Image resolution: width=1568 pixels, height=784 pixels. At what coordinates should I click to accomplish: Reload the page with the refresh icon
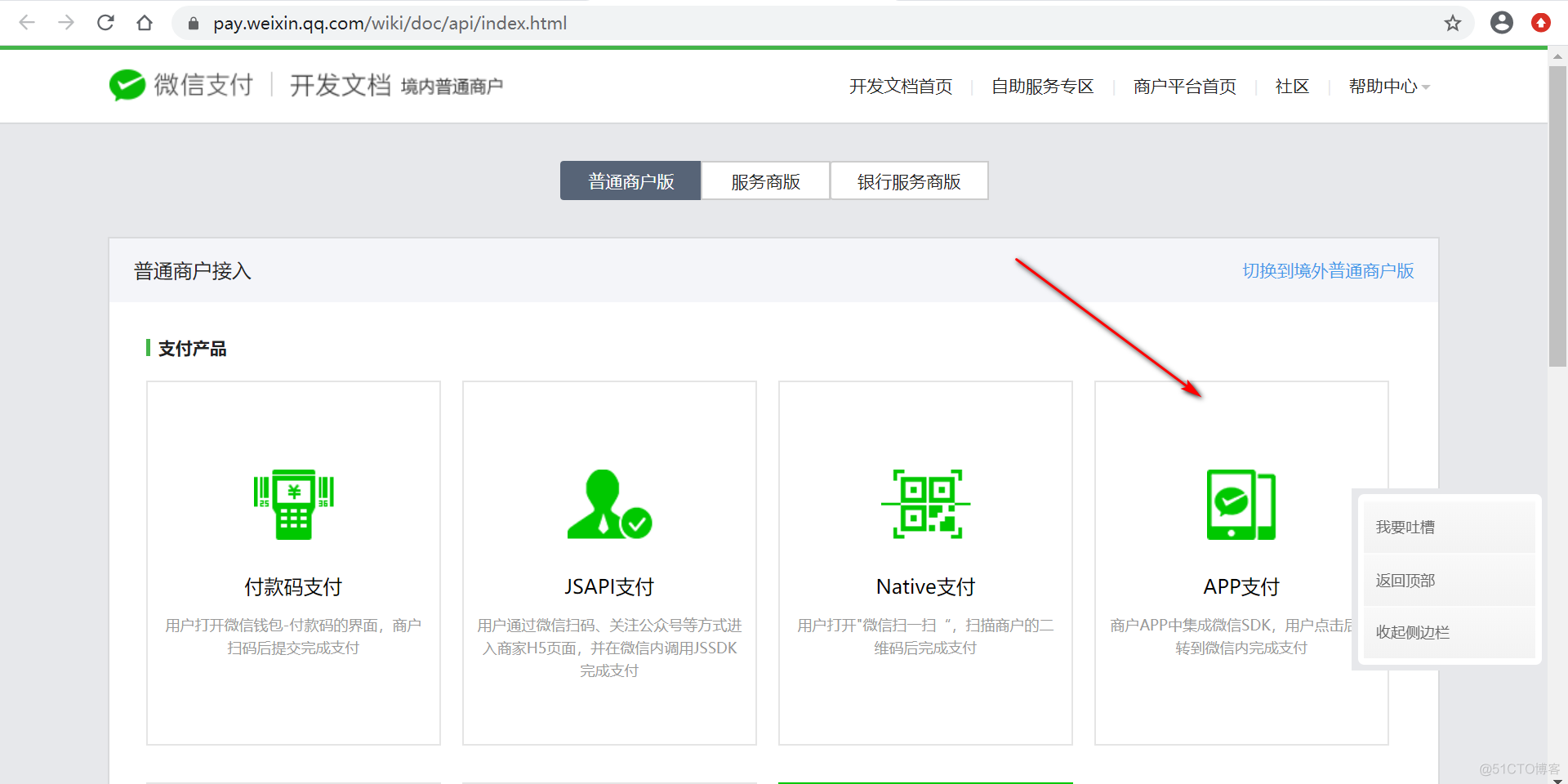click(105, 23)
